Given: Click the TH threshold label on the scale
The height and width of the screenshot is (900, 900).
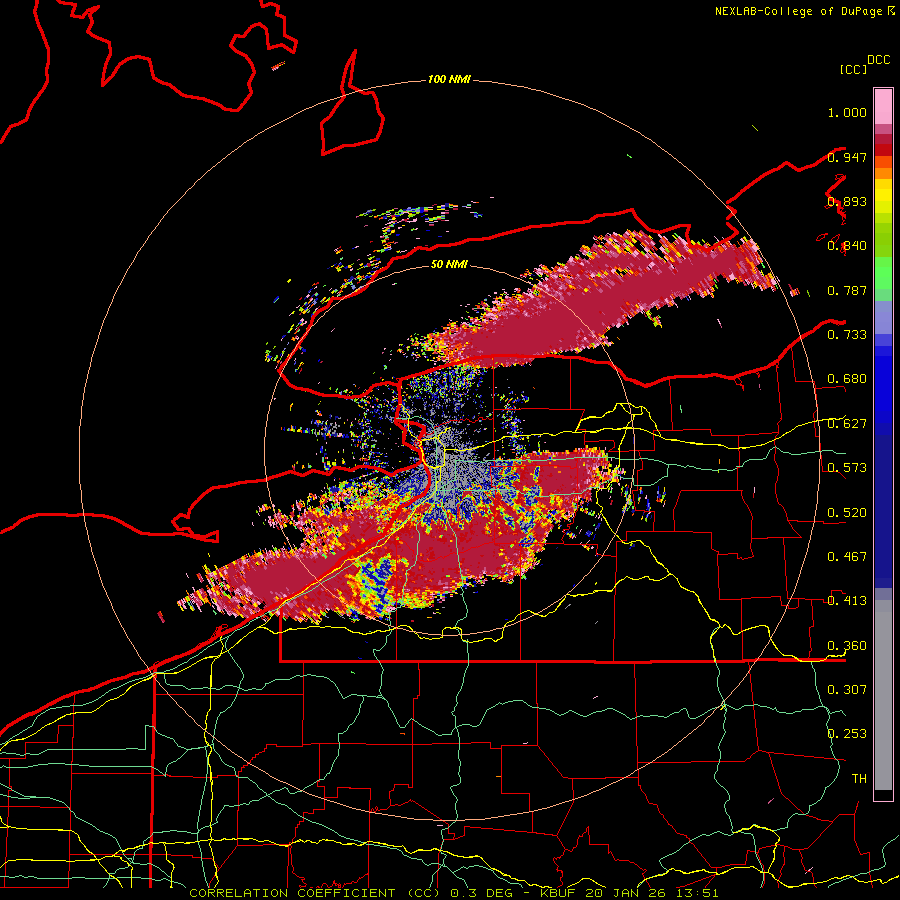Looking at the screenshot, I should 859,778.
